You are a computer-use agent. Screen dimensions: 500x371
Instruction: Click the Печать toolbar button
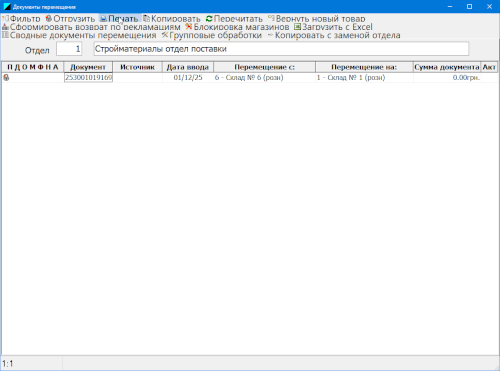pos(119,19)
